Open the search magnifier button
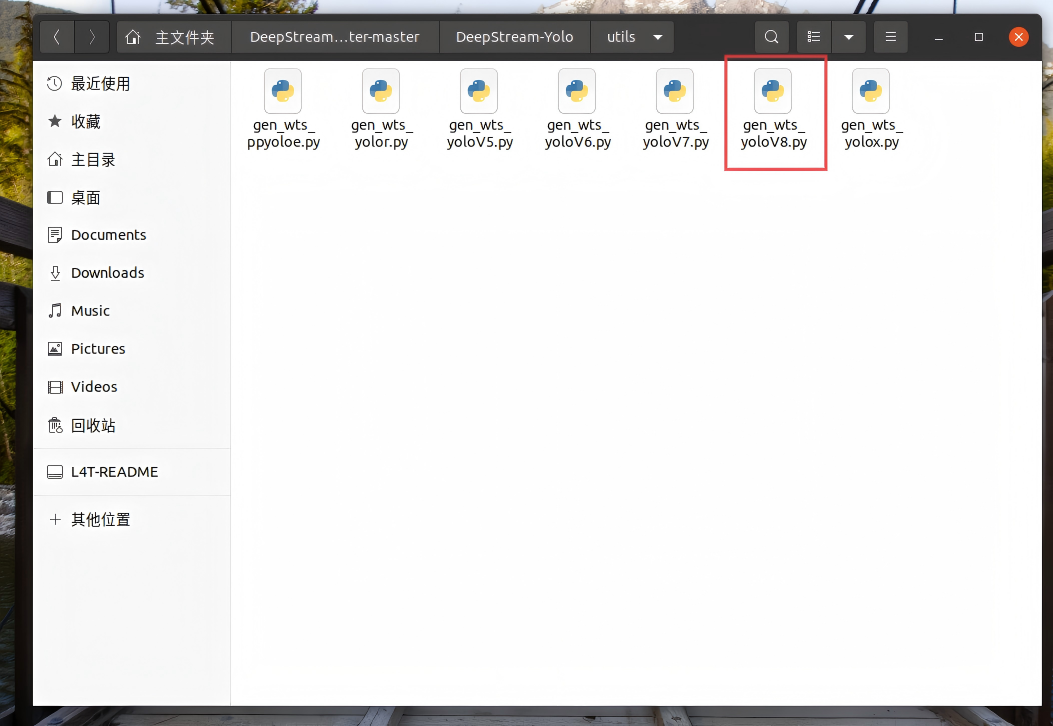The image size is (1053, 726). coord(772,37)
